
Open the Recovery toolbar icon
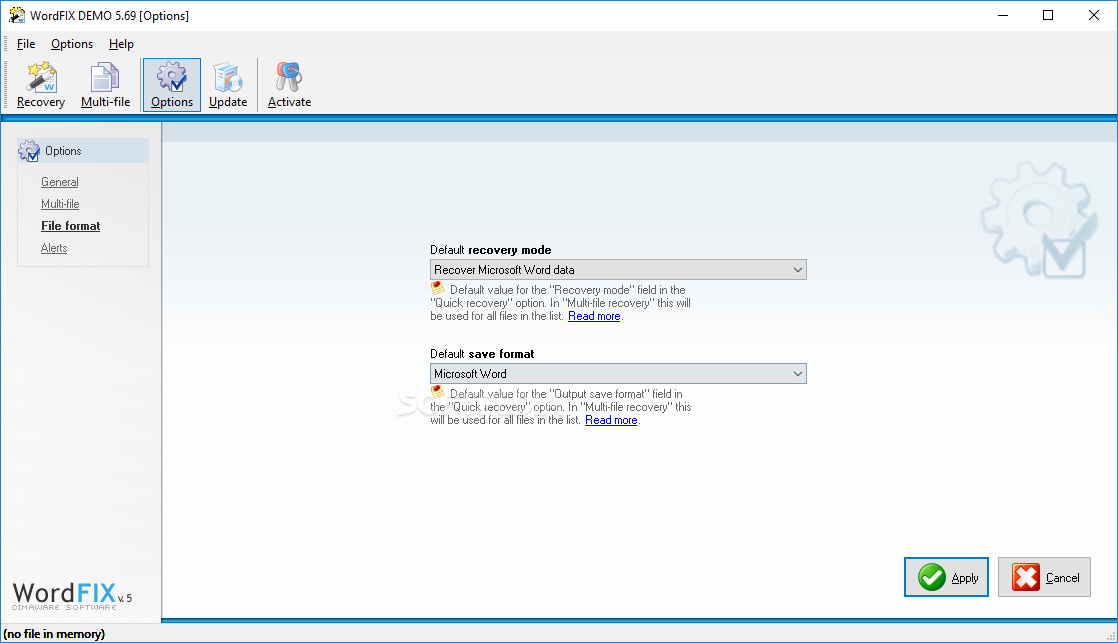click(x=41, y=85)
